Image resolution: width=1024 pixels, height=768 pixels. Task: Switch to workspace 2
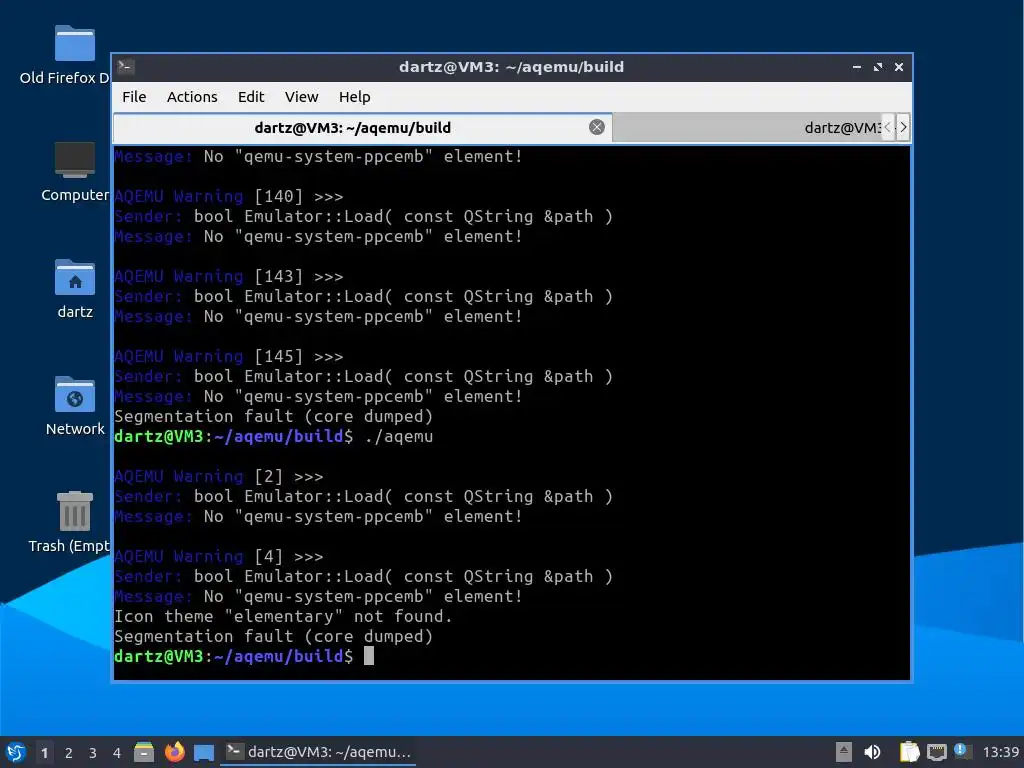point(69,753)
